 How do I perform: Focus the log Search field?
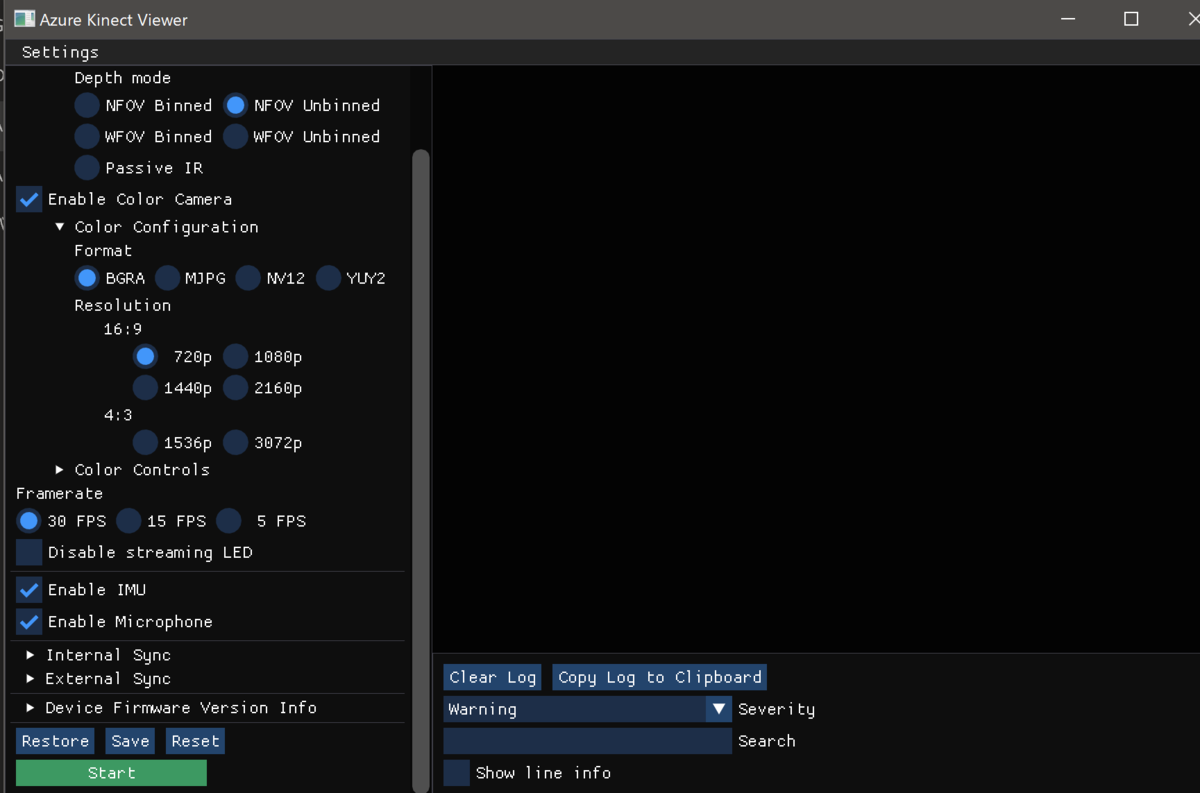[588, 741]
